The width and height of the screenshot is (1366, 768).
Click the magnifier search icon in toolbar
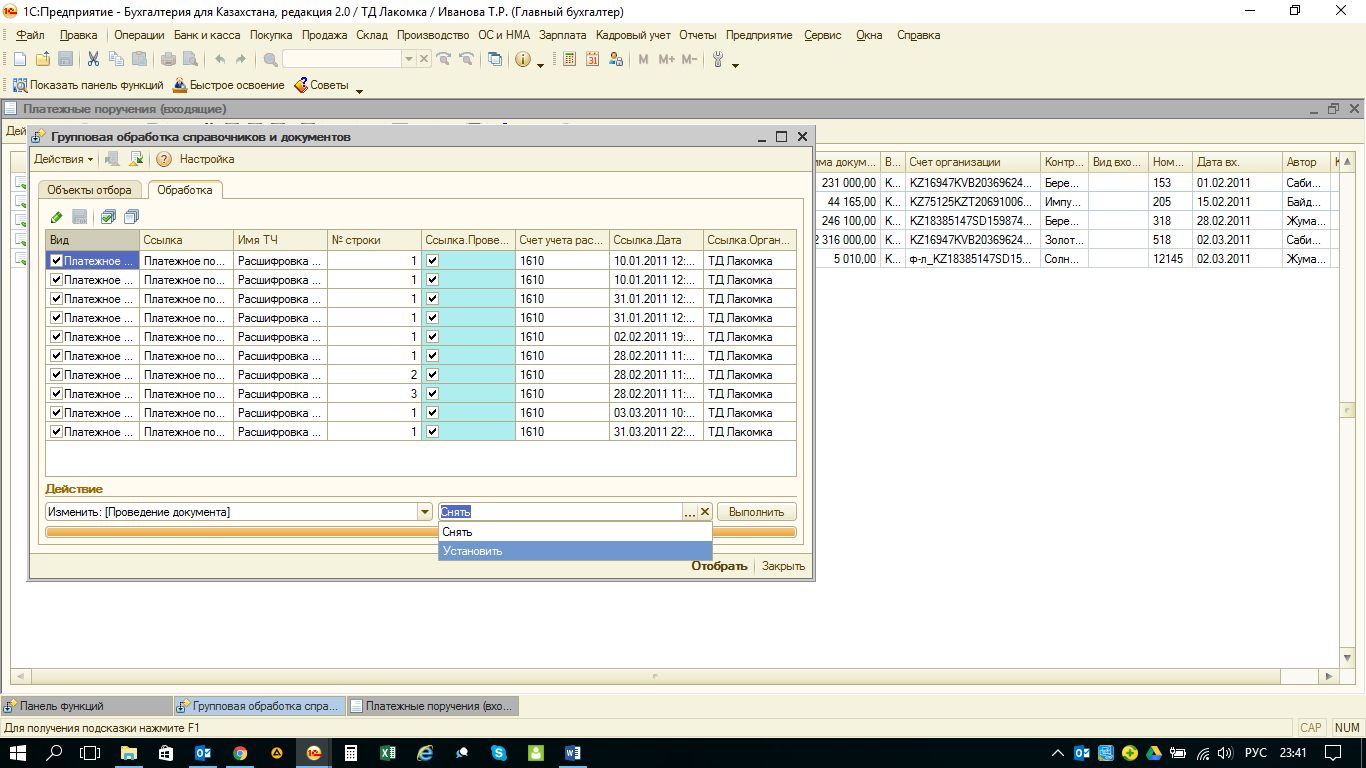coord(271,60)
